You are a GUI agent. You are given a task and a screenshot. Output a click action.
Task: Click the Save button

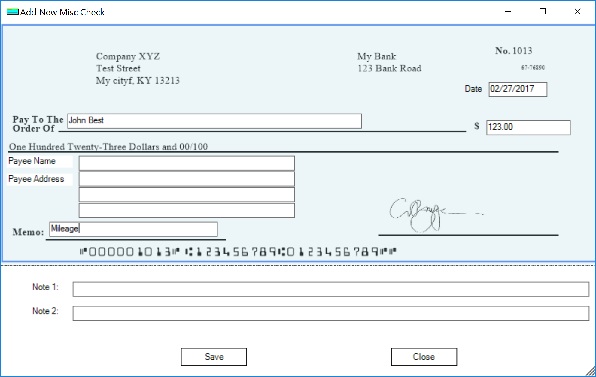coord(214,357)
